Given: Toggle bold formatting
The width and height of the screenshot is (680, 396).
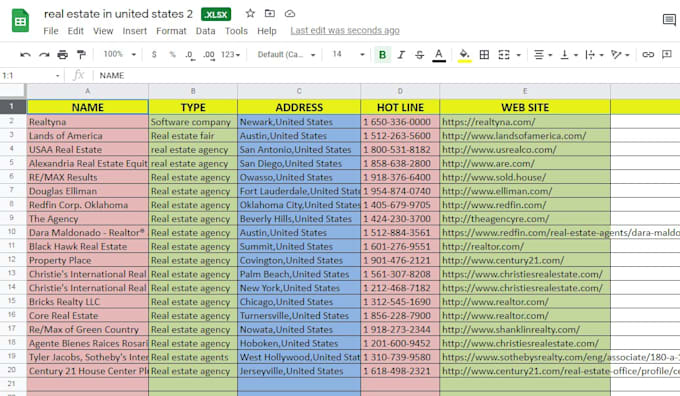Looking at the screenshot, I should [382, 55].
